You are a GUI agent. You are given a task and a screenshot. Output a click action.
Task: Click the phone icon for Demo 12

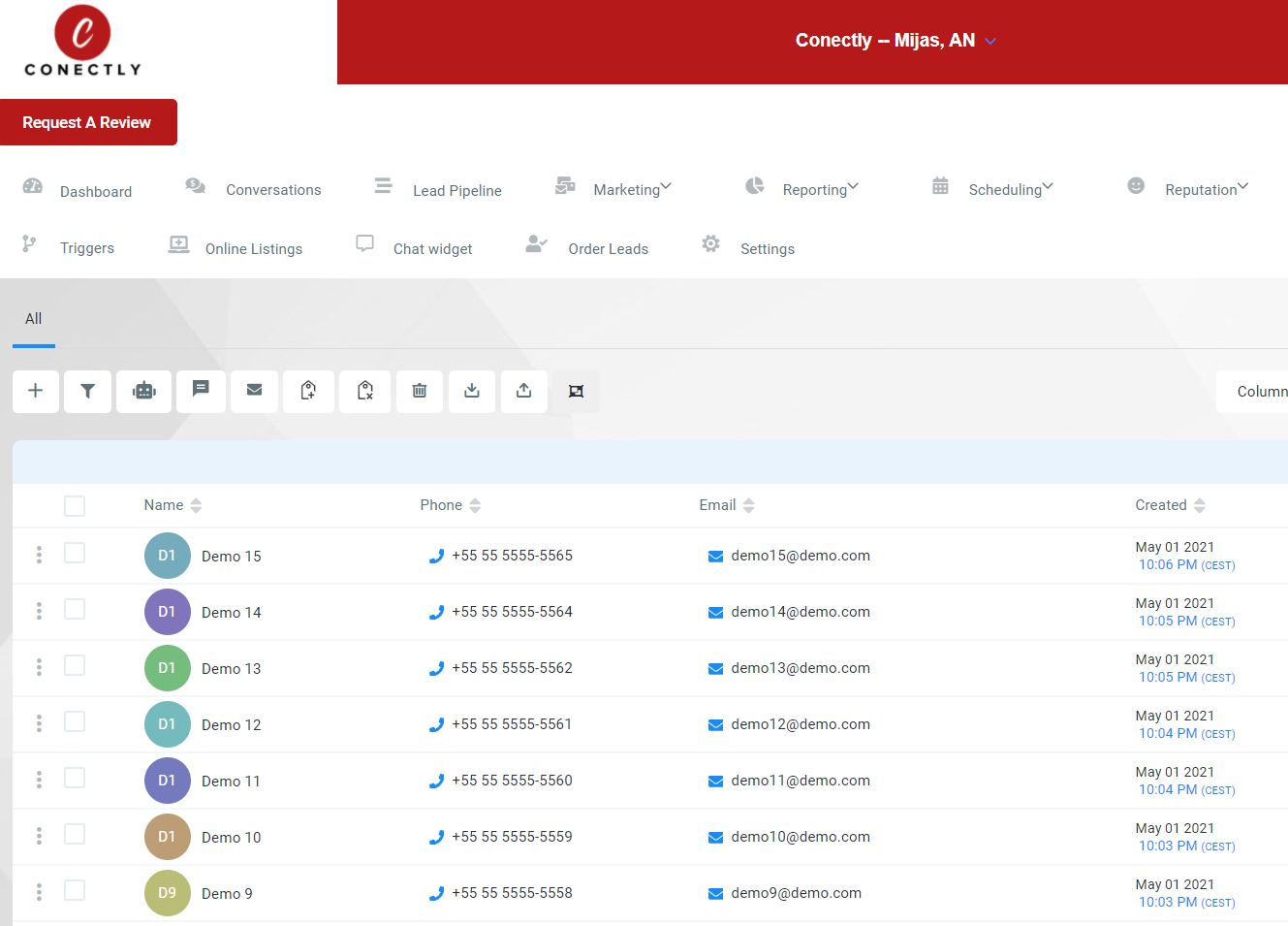(x=436, y=725)
